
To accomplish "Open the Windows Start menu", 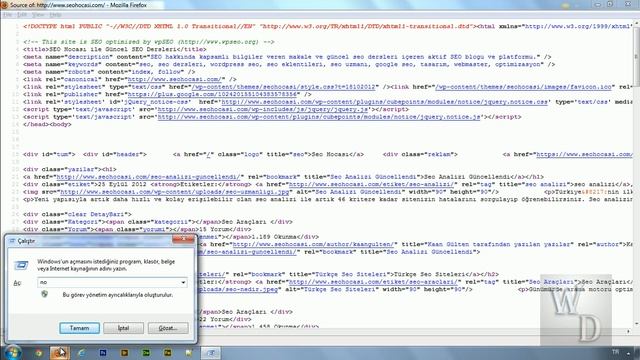I will tap(12, 352).
